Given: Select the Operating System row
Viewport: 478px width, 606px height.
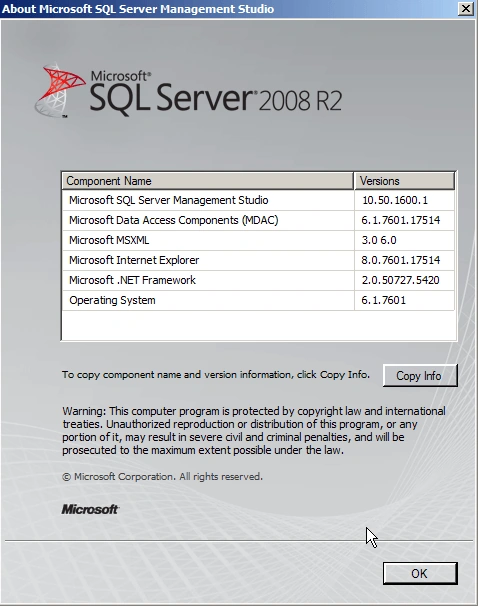Looking at the screenshot, I should tap(258, 300).
